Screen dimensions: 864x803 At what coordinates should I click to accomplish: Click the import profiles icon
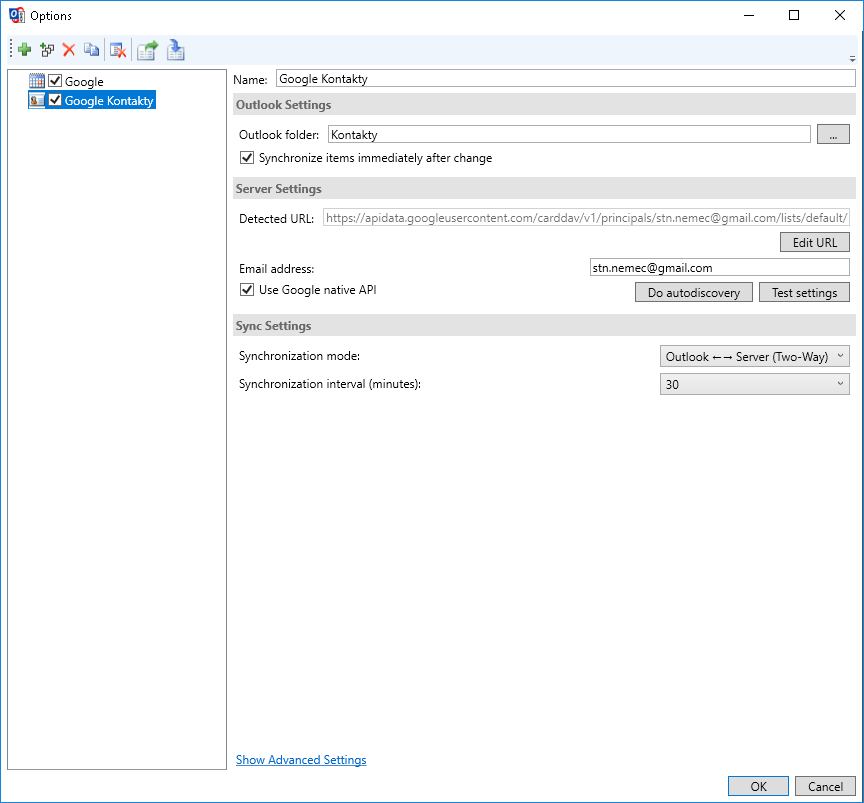[x=176, y=49]
